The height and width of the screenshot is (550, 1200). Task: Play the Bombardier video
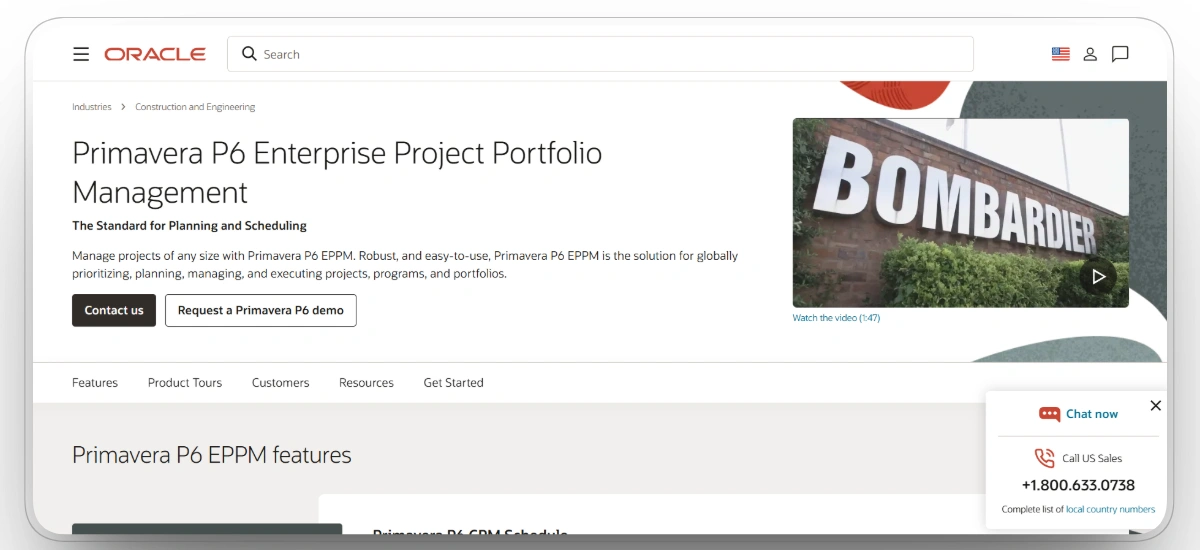[1098, 277]
